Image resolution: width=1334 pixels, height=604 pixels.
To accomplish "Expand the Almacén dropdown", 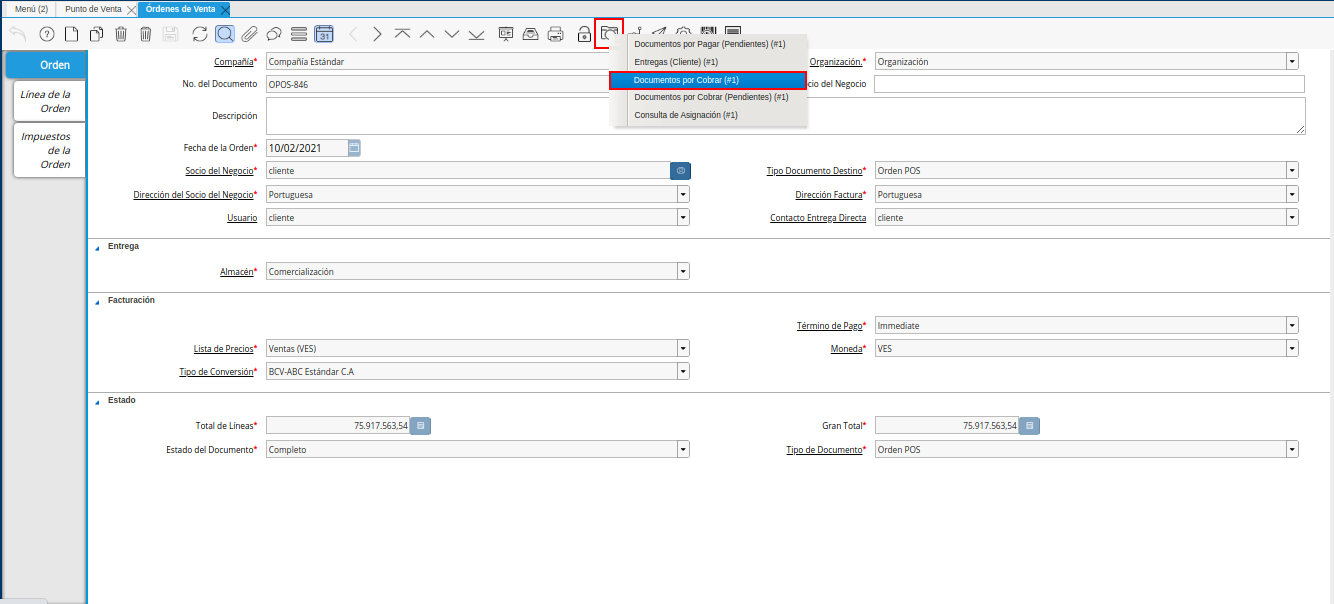I will [683, 272].
